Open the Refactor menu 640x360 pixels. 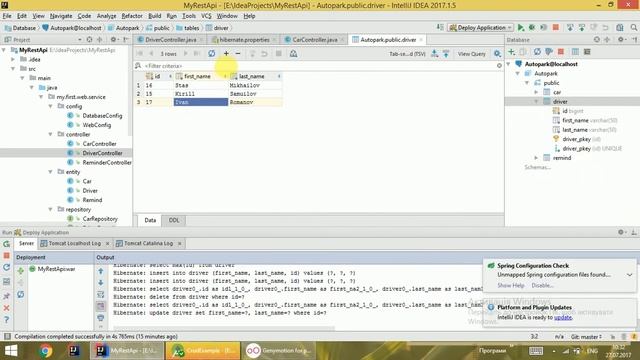pyautogui.click(x=132, y=16)
